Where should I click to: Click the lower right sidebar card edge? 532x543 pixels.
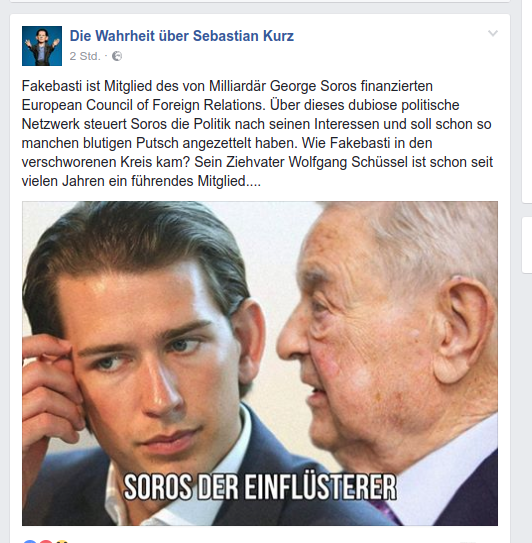527,245
